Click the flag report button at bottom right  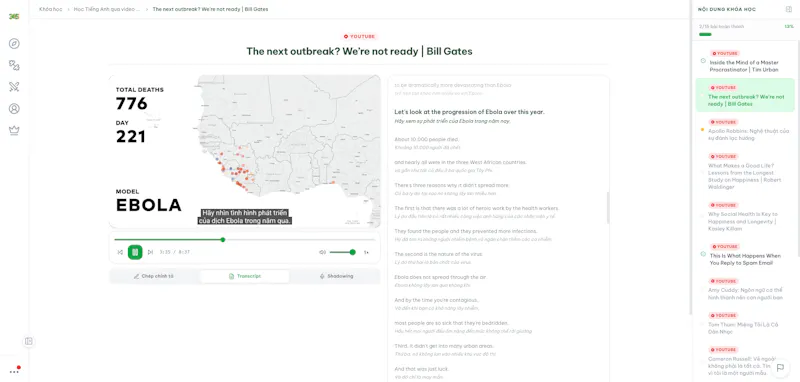coord(780,367)
